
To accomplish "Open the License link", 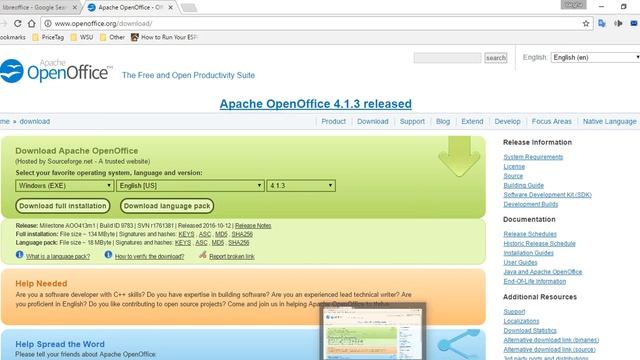I will tap(514, 167).
